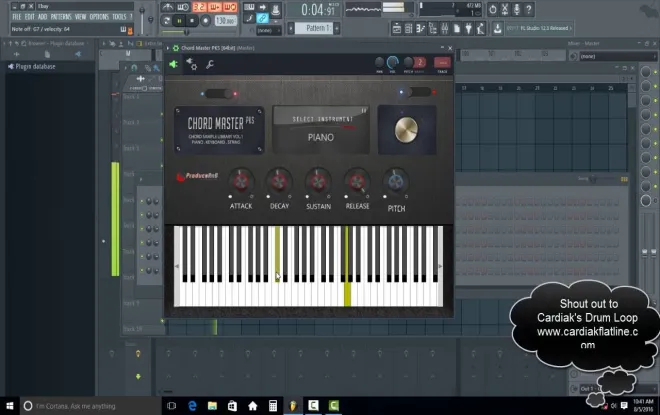Click the Chord Master green plug icon
Image resolution: width=660 pixels, height=415 pixels.
[x=173, y=64]
